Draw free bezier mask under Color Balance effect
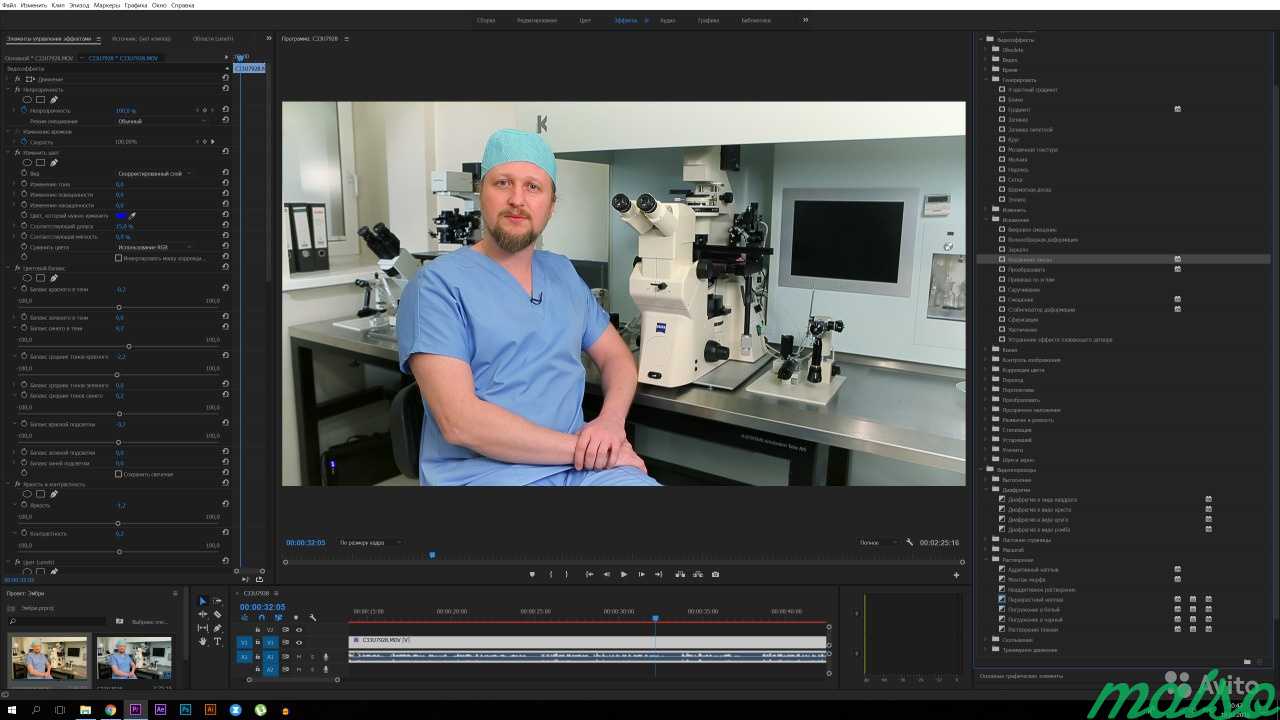This screenshot has width=1280, height=720. coord(54,278)
